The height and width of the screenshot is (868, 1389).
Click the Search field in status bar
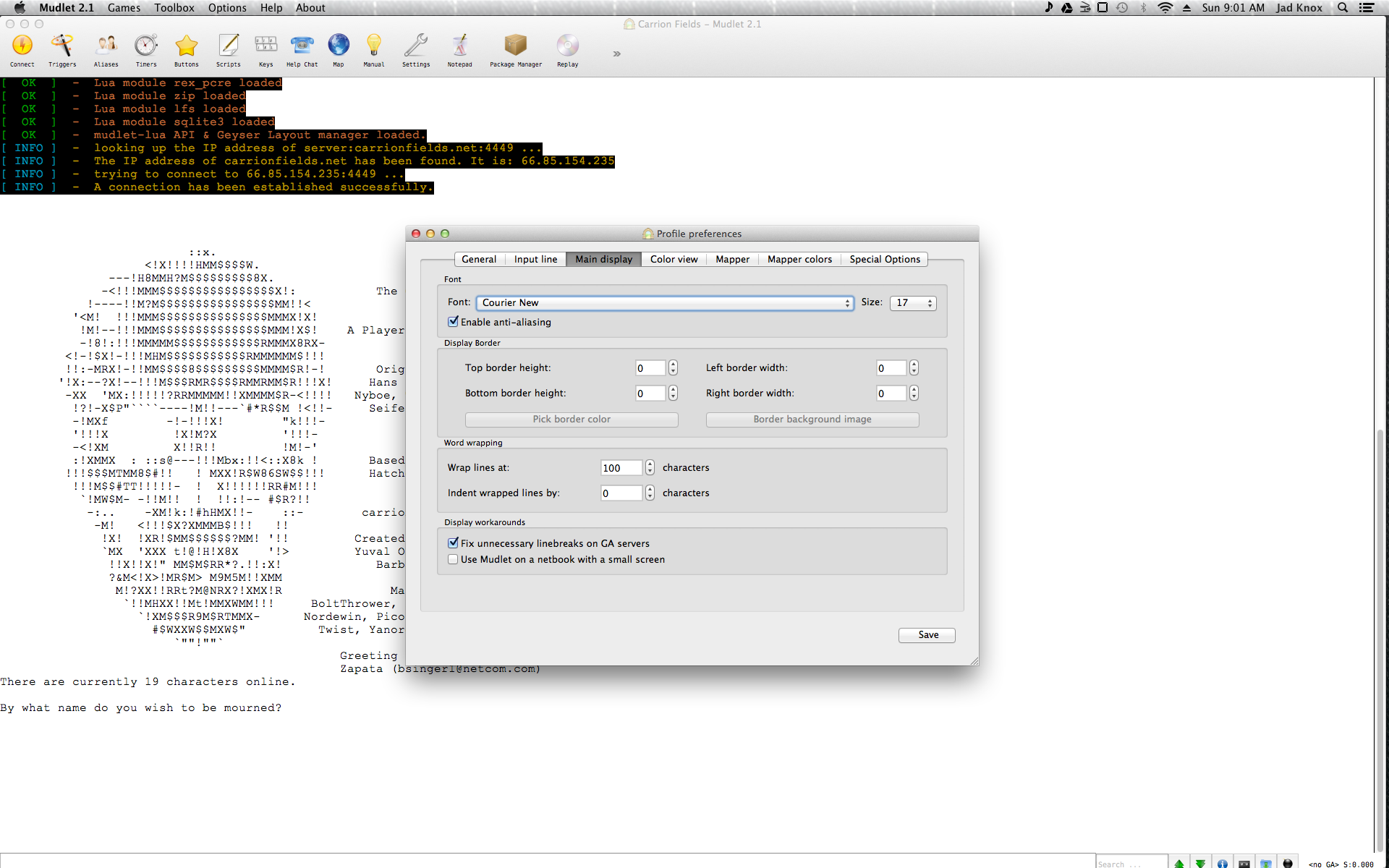[1131, 862]
